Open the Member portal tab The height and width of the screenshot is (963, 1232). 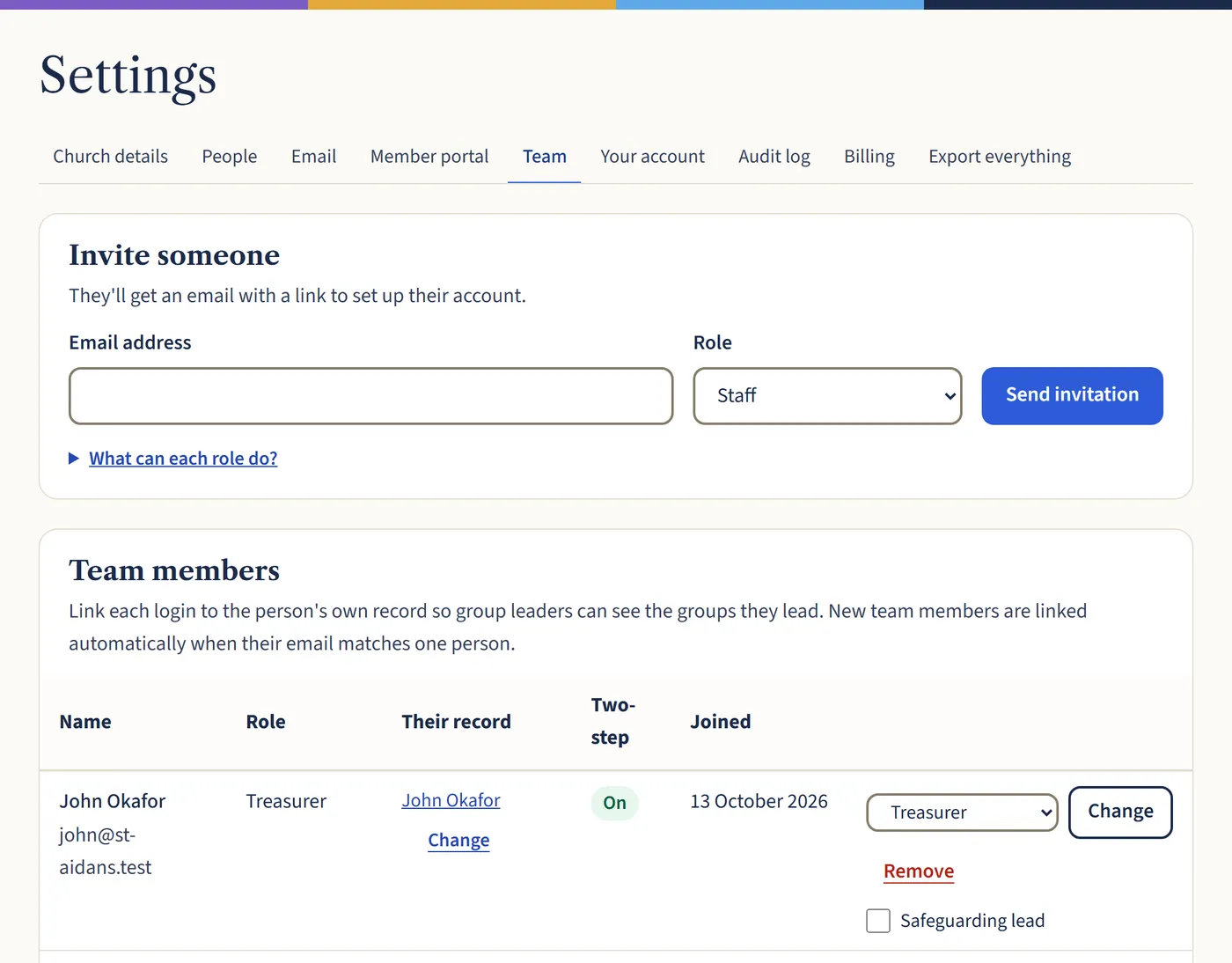tap(429, 157)
